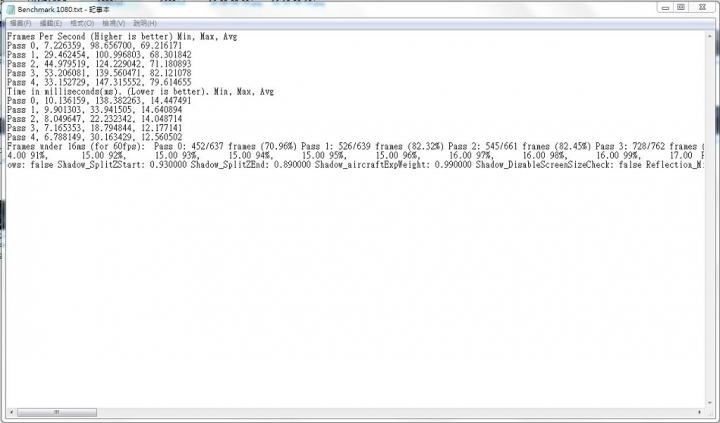Click the Notepad icon in title bar
This screenshot has width=720, height=423.
tap(11, 10)
